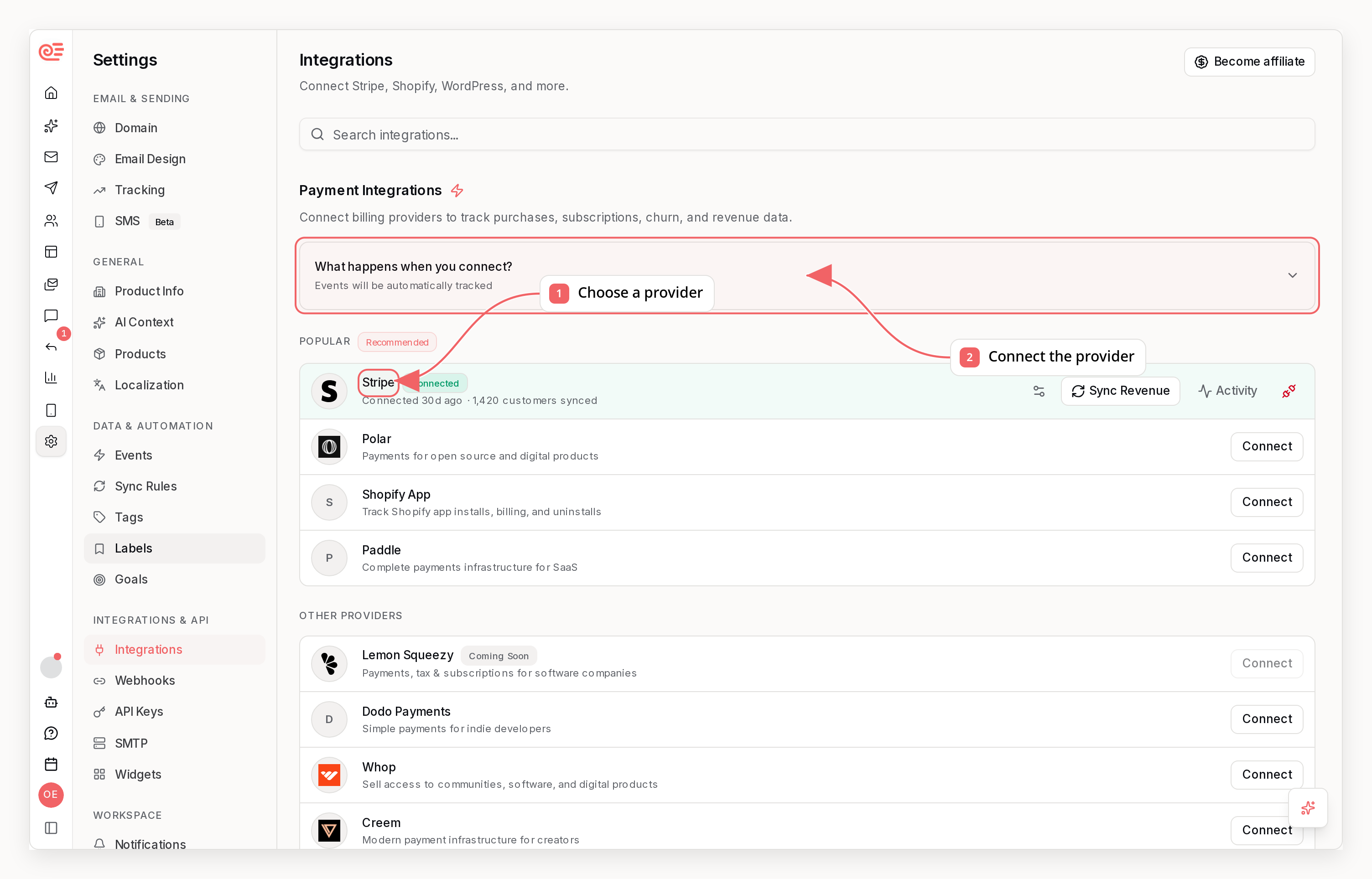Open the calendar icon in left rail
This screenshot has height=879, width=1372.
point(51,764)
